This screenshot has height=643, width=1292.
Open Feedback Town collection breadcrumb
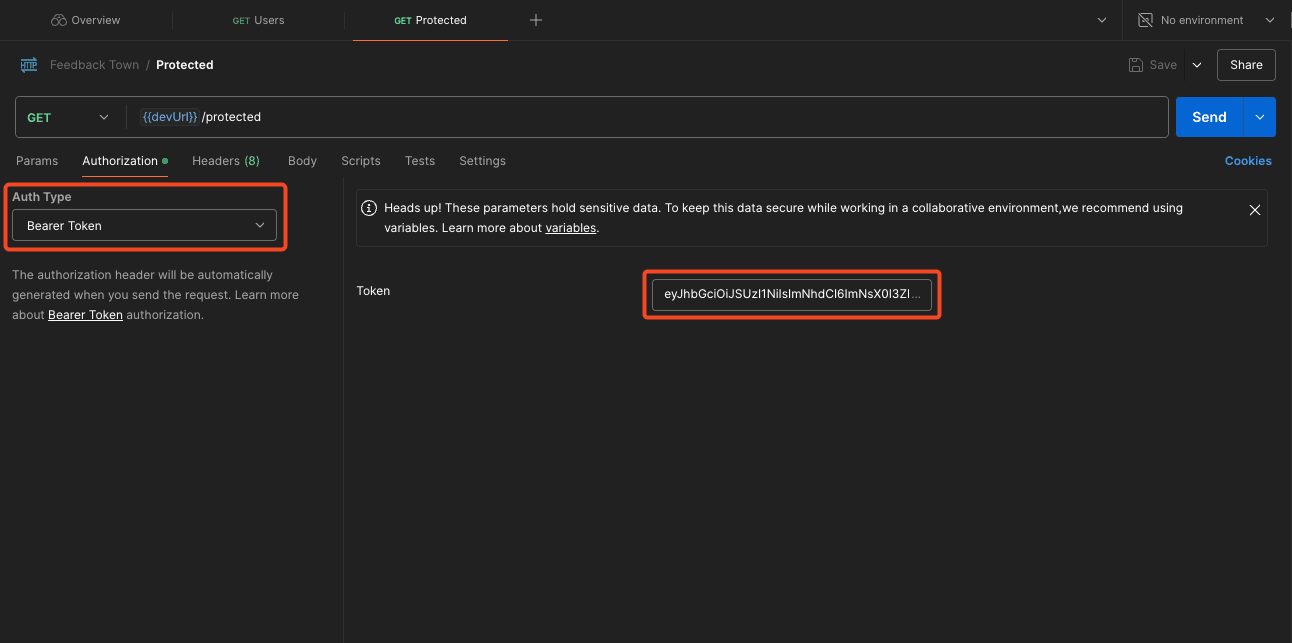(x=95, y=65)
